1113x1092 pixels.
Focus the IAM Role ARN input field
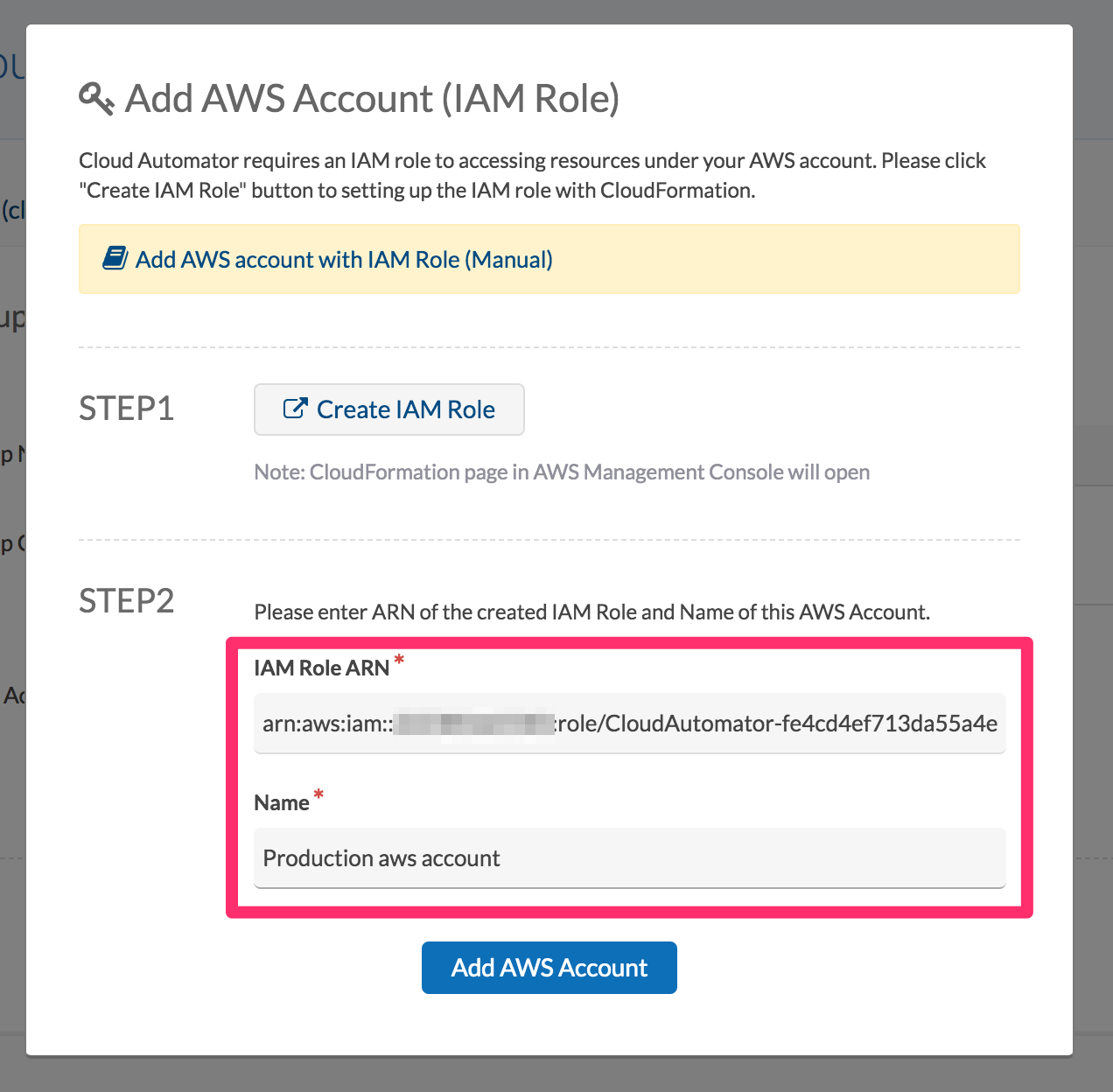click(630, 724)
